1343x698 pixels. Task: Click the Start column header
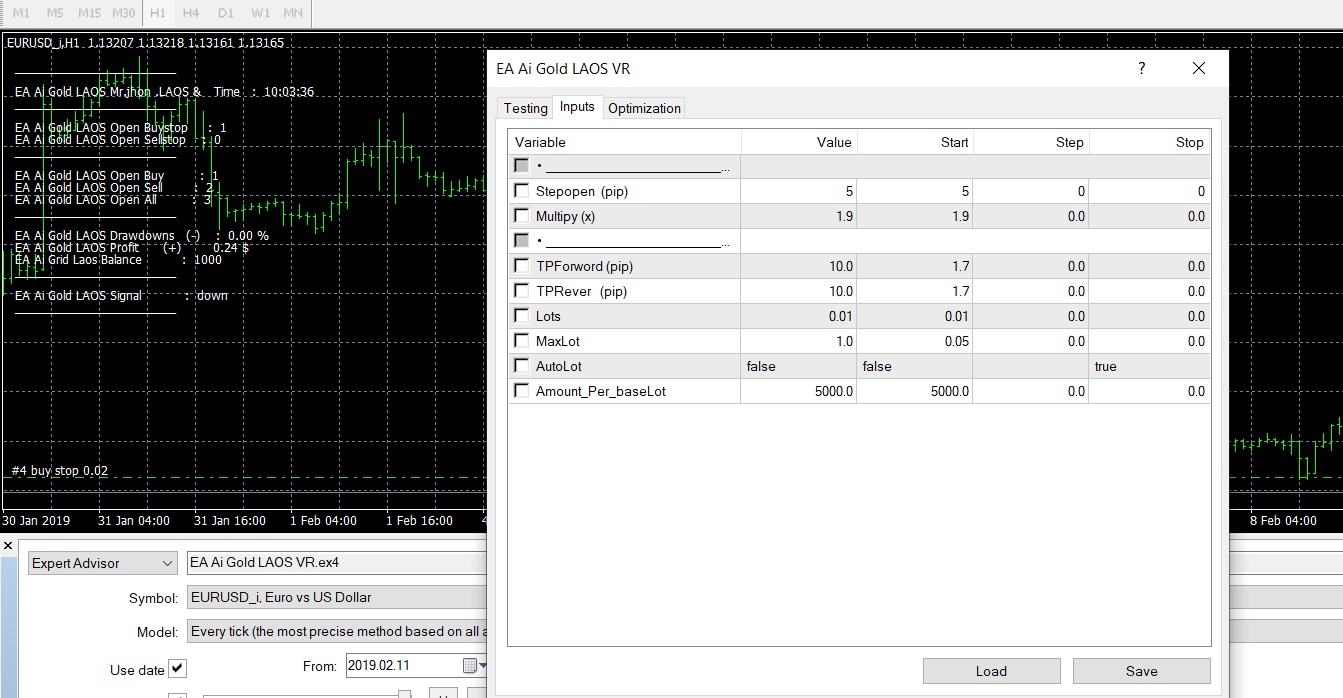pyautogui.click(x=915, y=142)
